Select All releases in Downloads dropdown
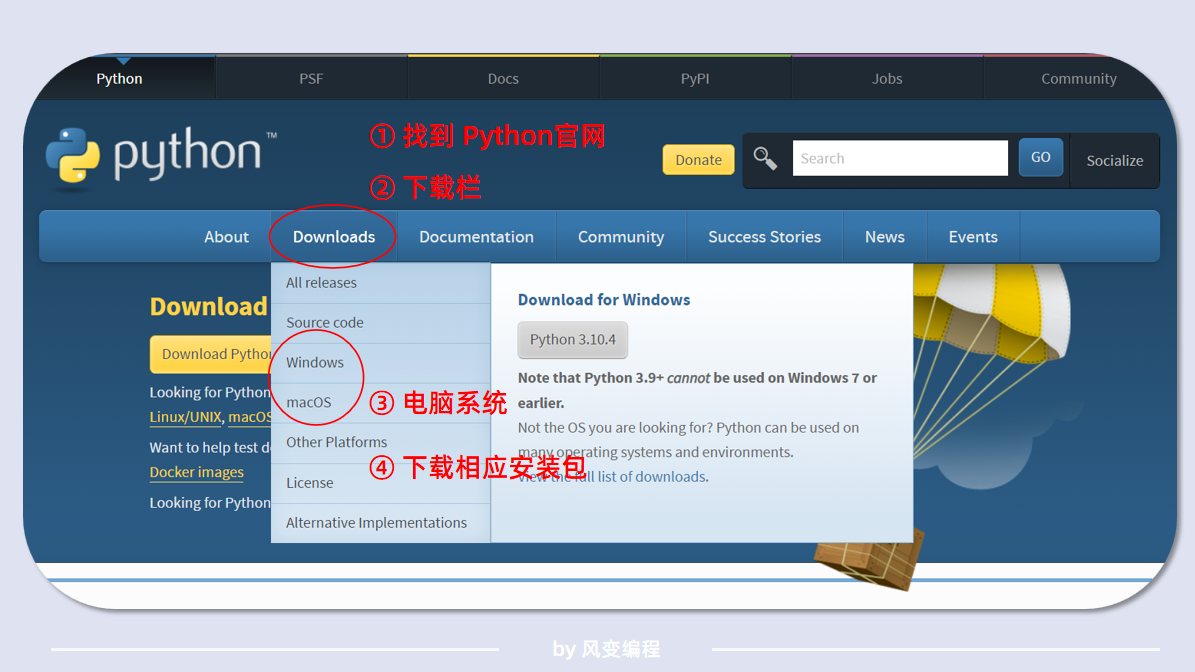The width and height of the screenshot is (1195, 672). coord(380,283)
